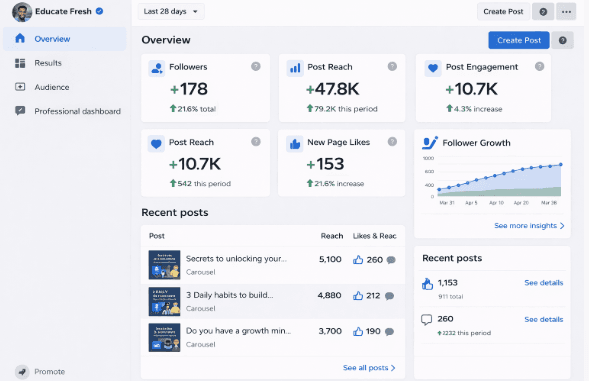
Task: Click the 4,880 reach value
Action: click(329, 295)
